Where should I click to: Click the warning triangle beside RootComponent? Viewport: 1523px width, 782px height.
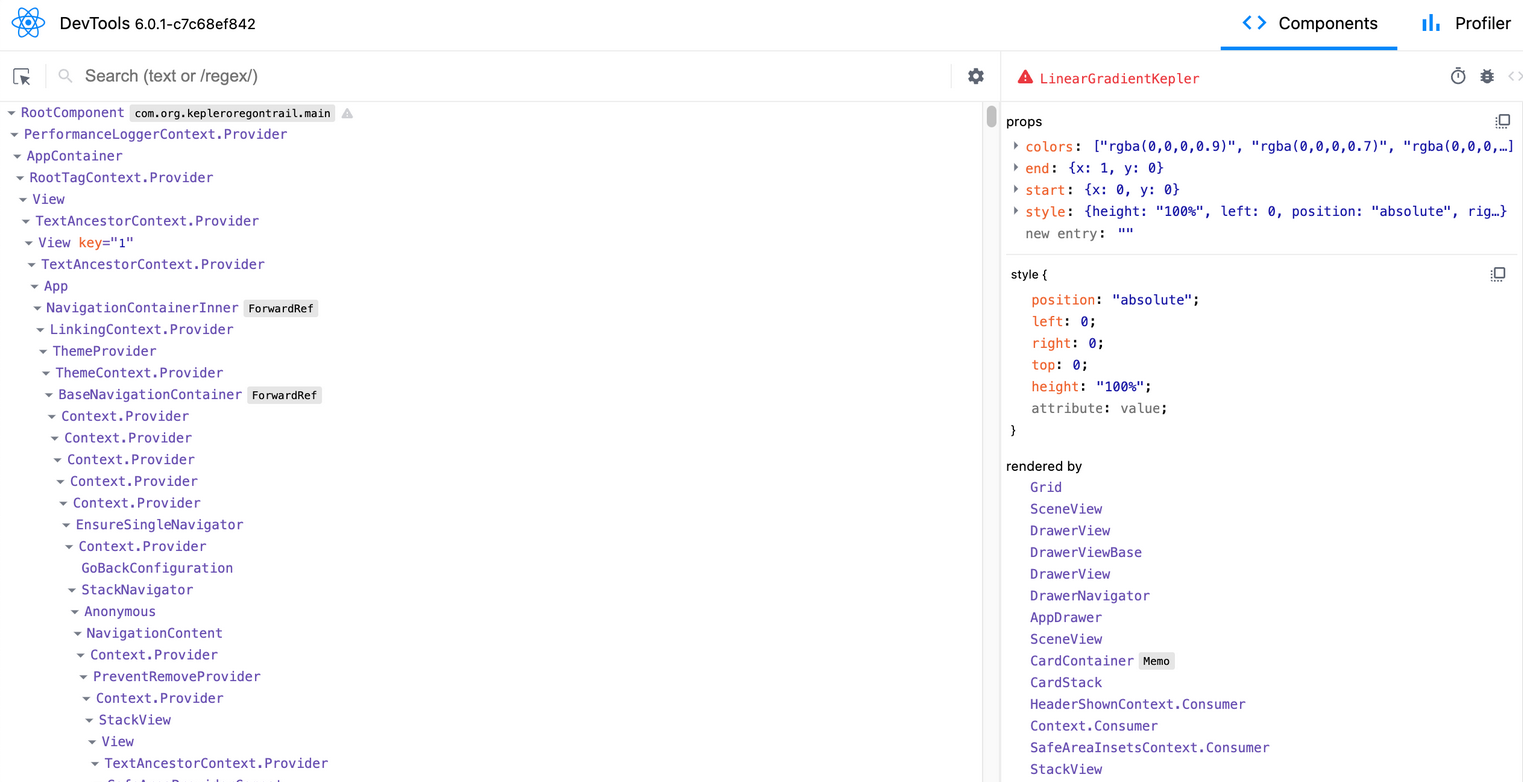347,113
